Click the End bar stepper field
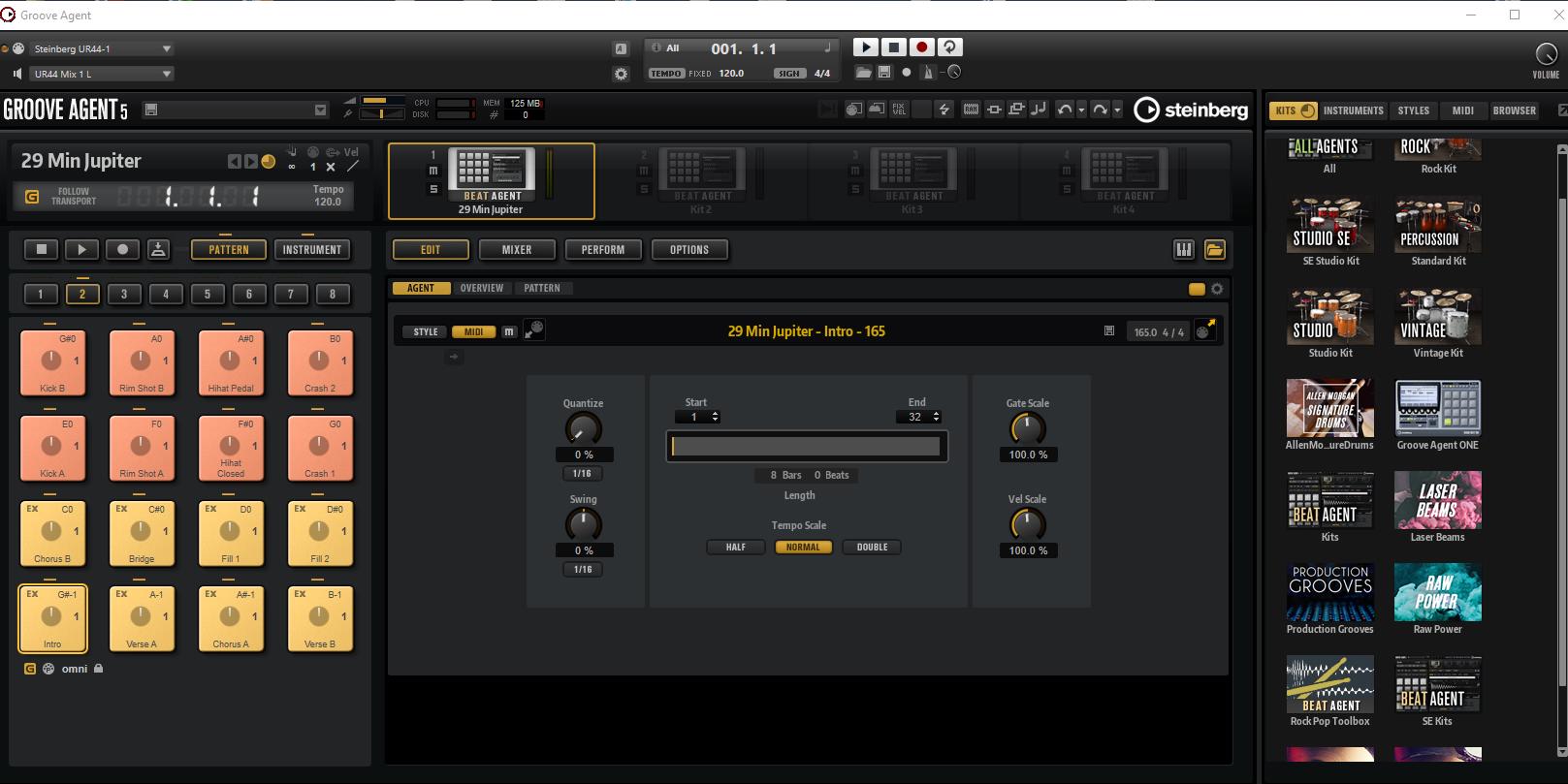 [919, 417]
